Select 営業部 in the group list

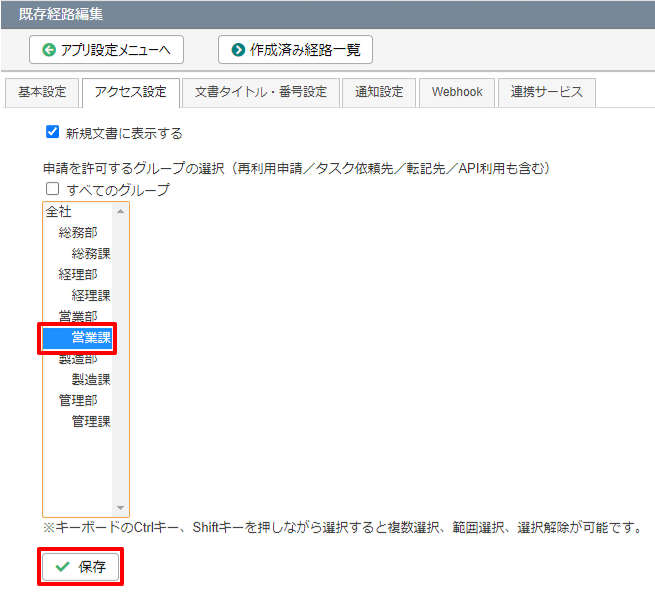[x=78, y=315]
